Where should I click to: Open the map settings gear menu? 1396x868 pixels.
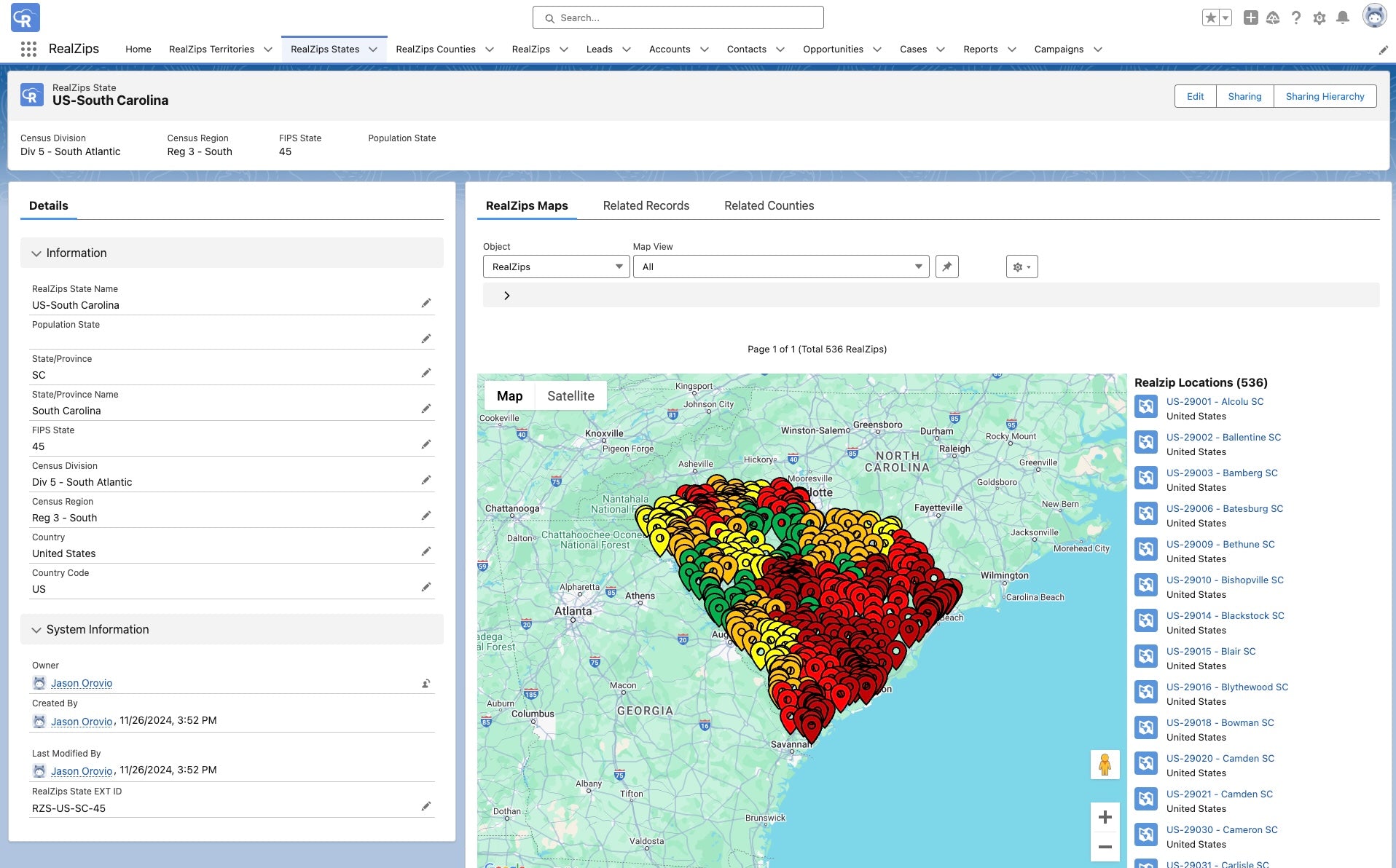tap(1021, 267)
